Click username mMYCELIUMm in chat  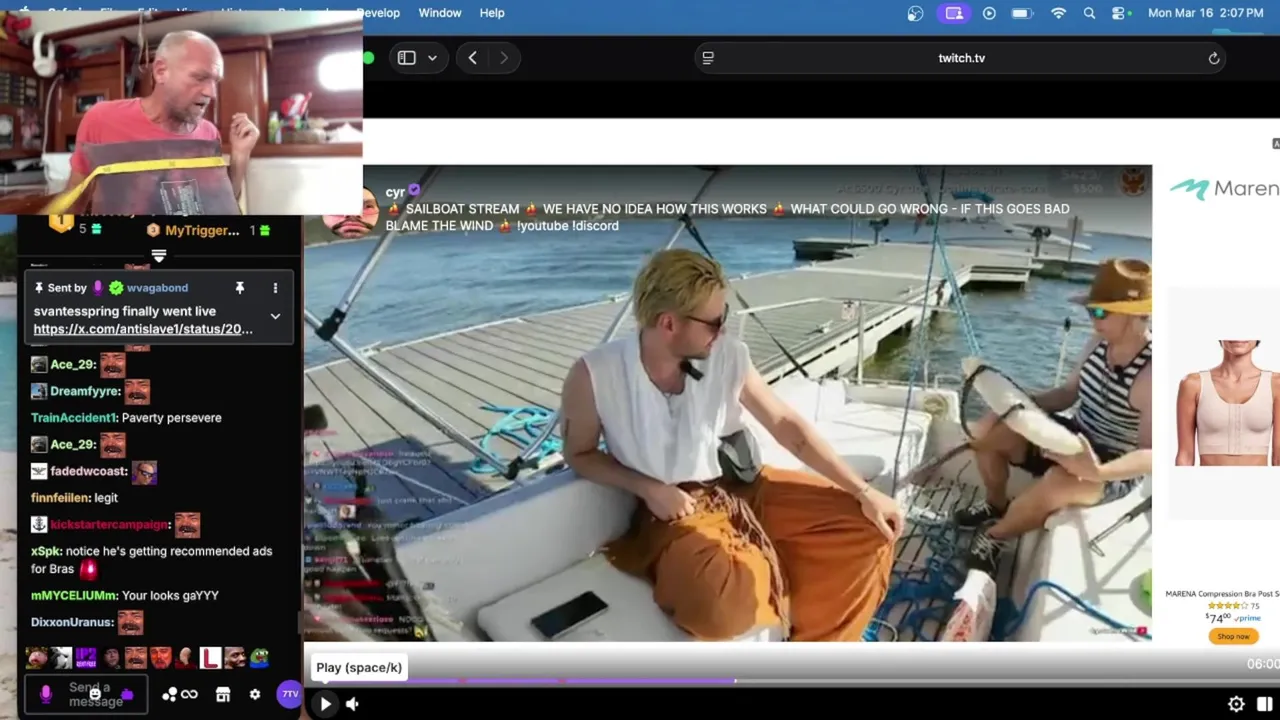tap(74, 595)
